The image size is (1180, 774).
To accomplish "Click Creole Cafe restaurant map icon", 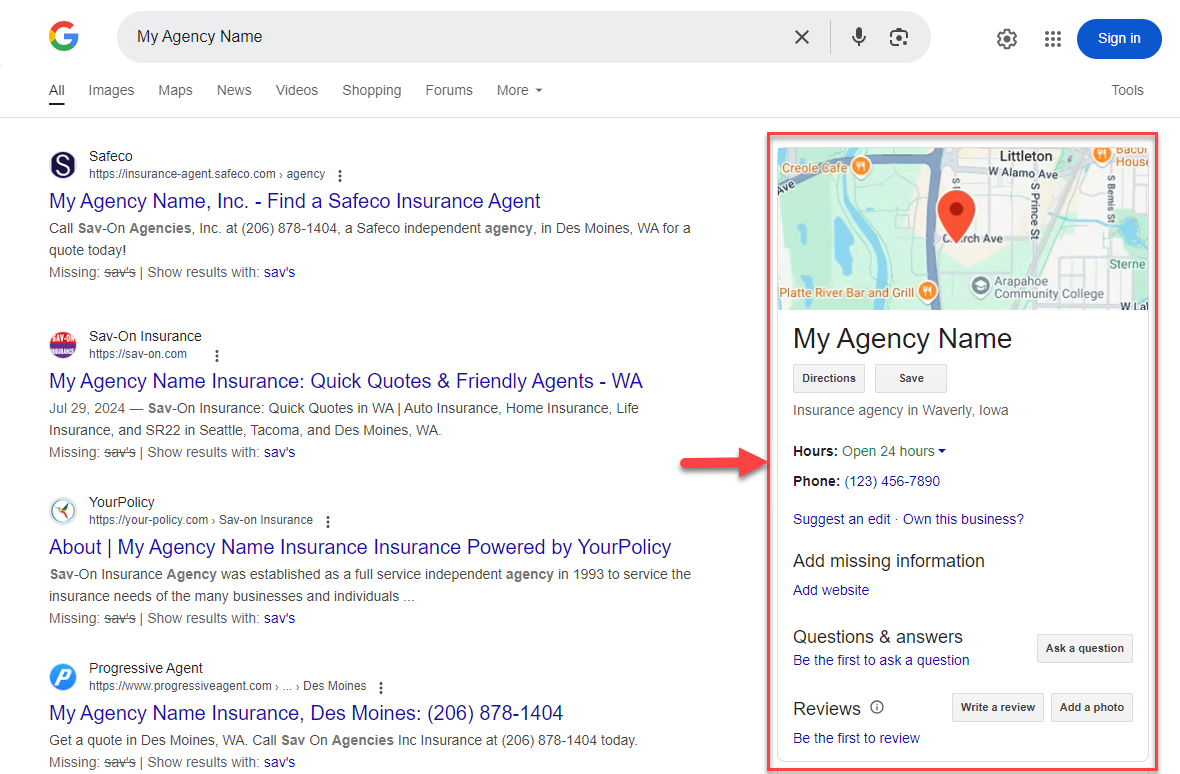I will [x=861, y=166].
